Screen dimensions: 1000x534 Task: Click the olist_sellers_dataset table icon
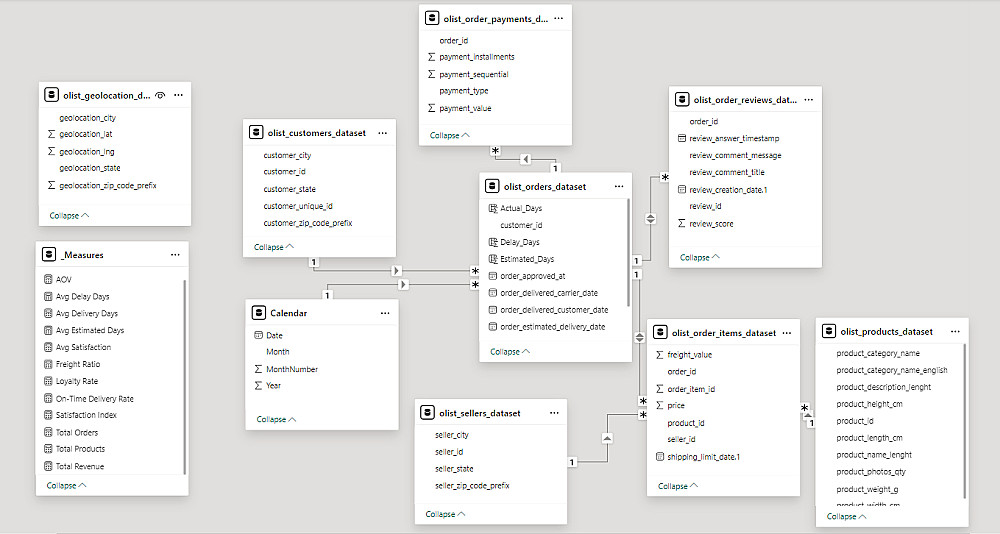pyautogui.click(x=429, y=413)
